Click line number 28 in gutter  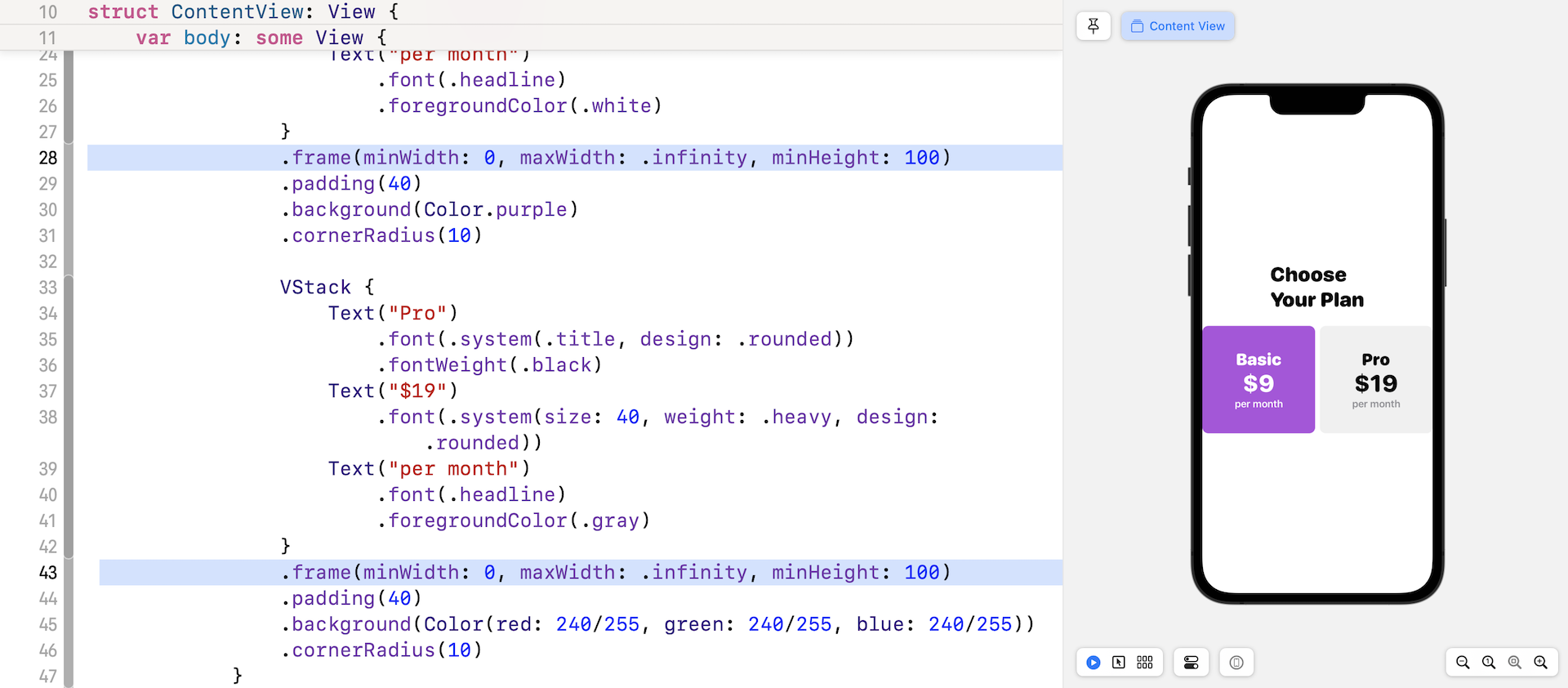(x=48, y=158)
